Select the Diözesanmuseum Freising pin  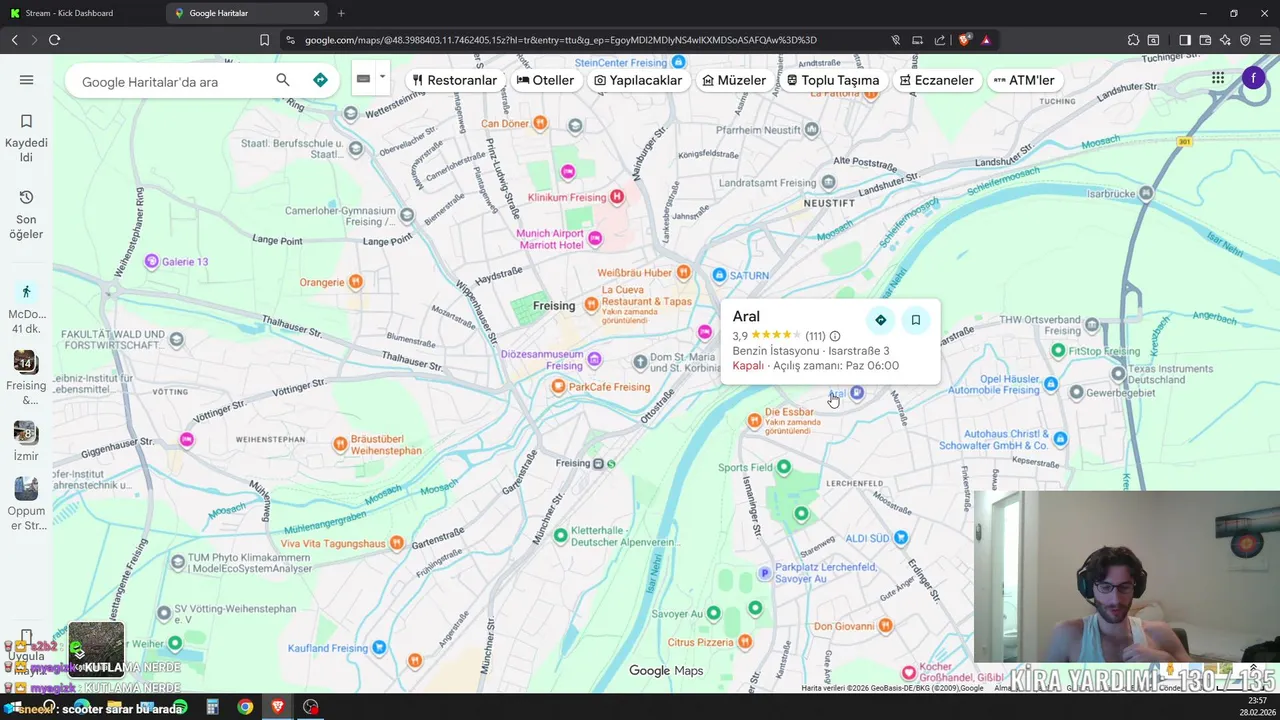[x=594, y=359]
